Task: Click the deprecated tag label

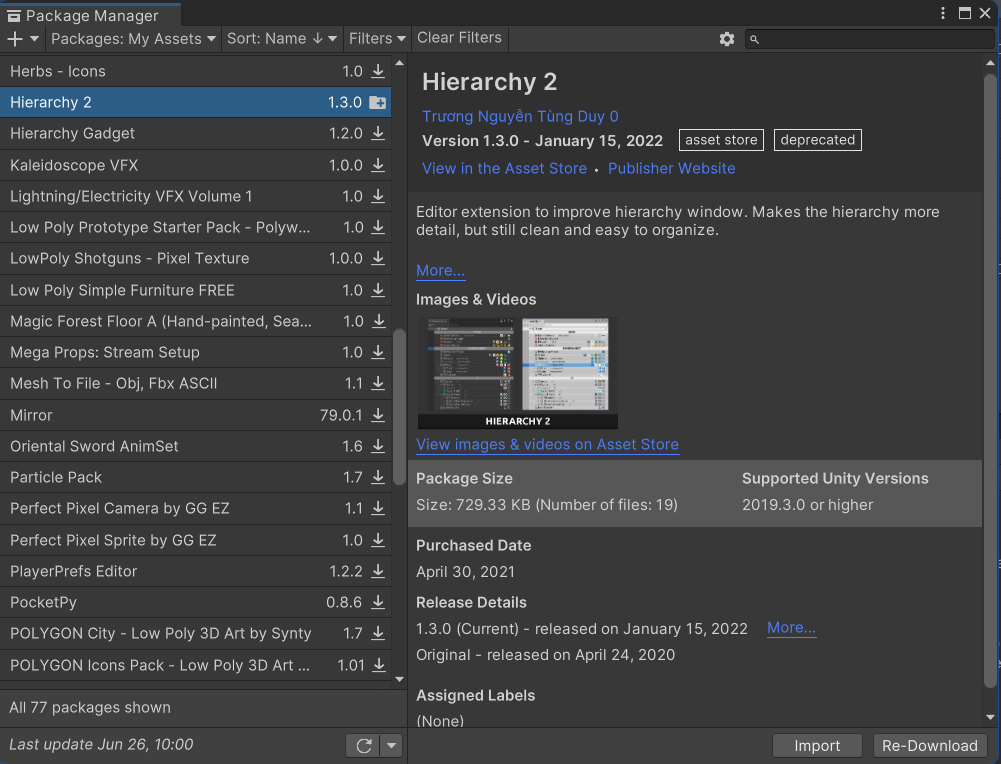Action: [x=818, y=140]
